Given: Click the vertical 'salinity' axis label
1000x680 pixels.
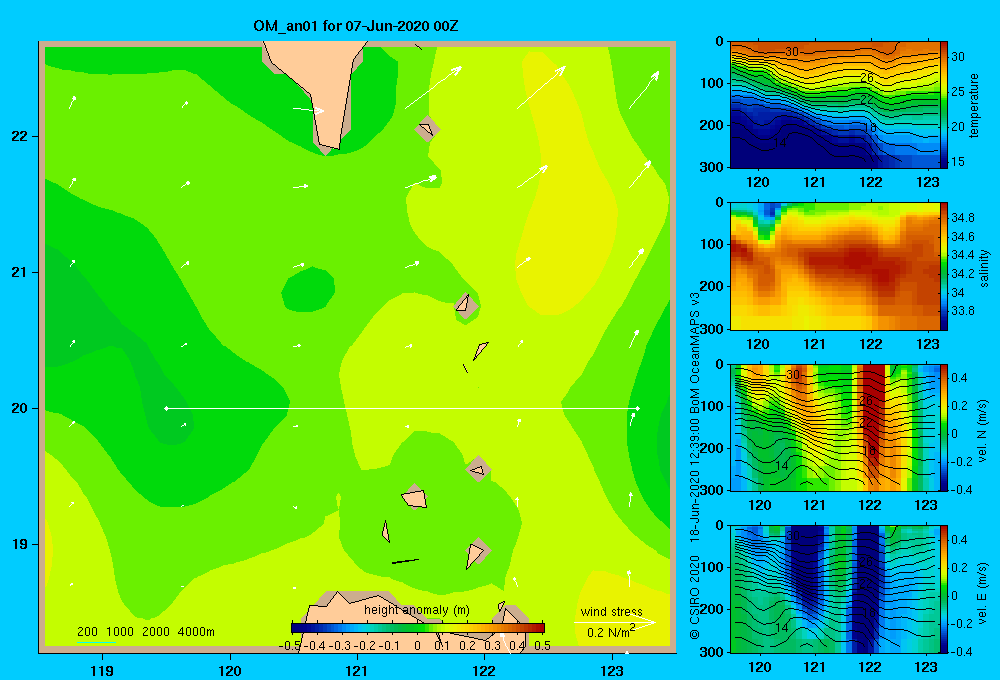Looking at the screenshot, I should click(x=984, y=268).
